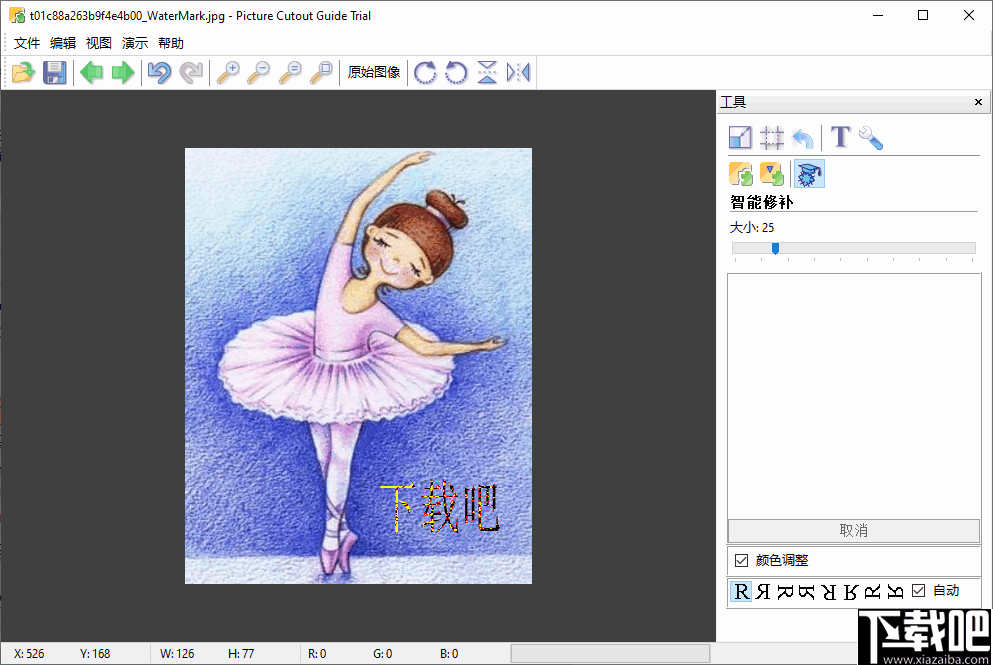The image size is (993, 665).
Task: Select the smart patch graduation-cap tool
Action: pos(809,174)
